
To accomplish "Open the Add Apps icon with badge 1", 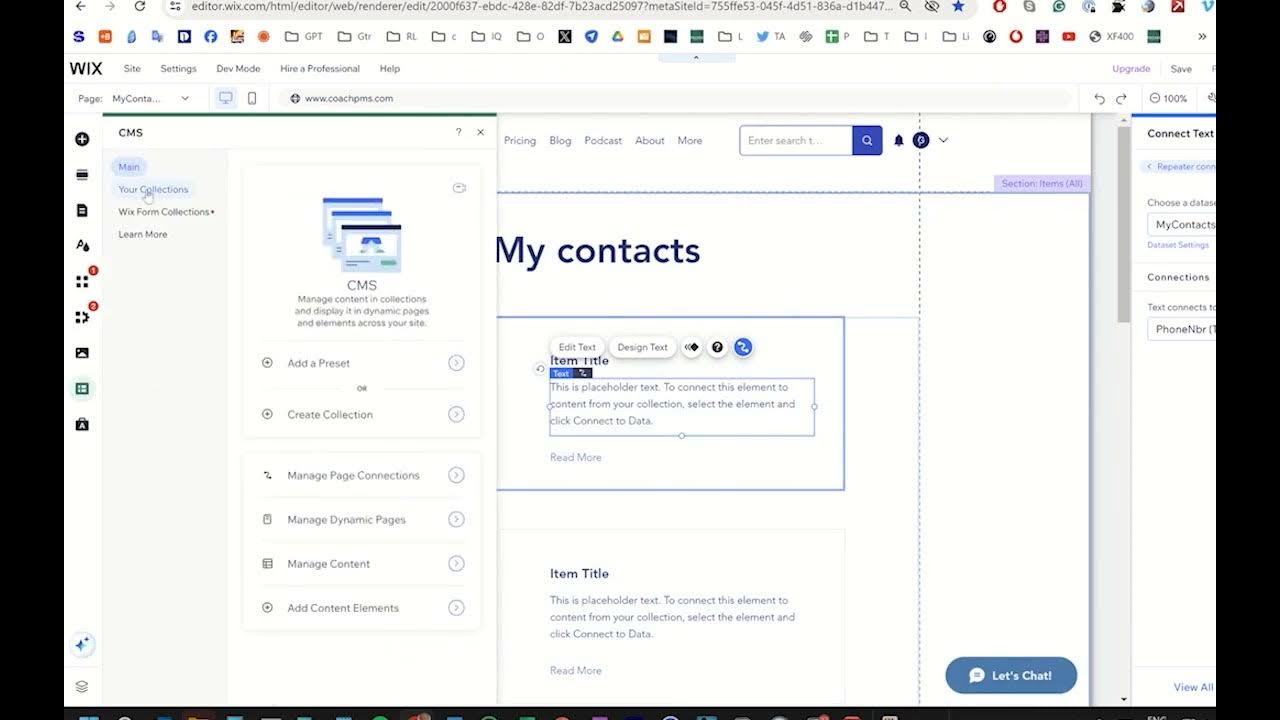I will (83, 281).
